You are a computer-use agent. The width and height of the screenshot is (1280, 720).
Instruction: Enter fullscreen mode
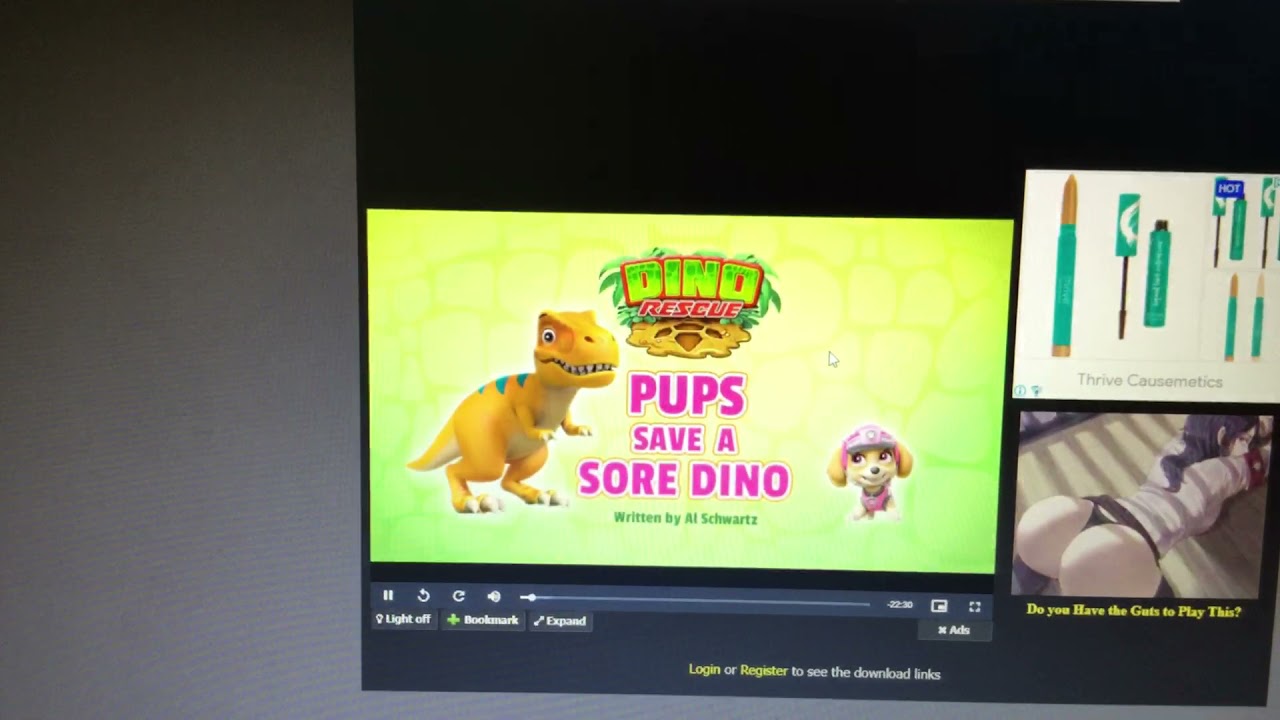pyautogui.click(x=975, y=606)
